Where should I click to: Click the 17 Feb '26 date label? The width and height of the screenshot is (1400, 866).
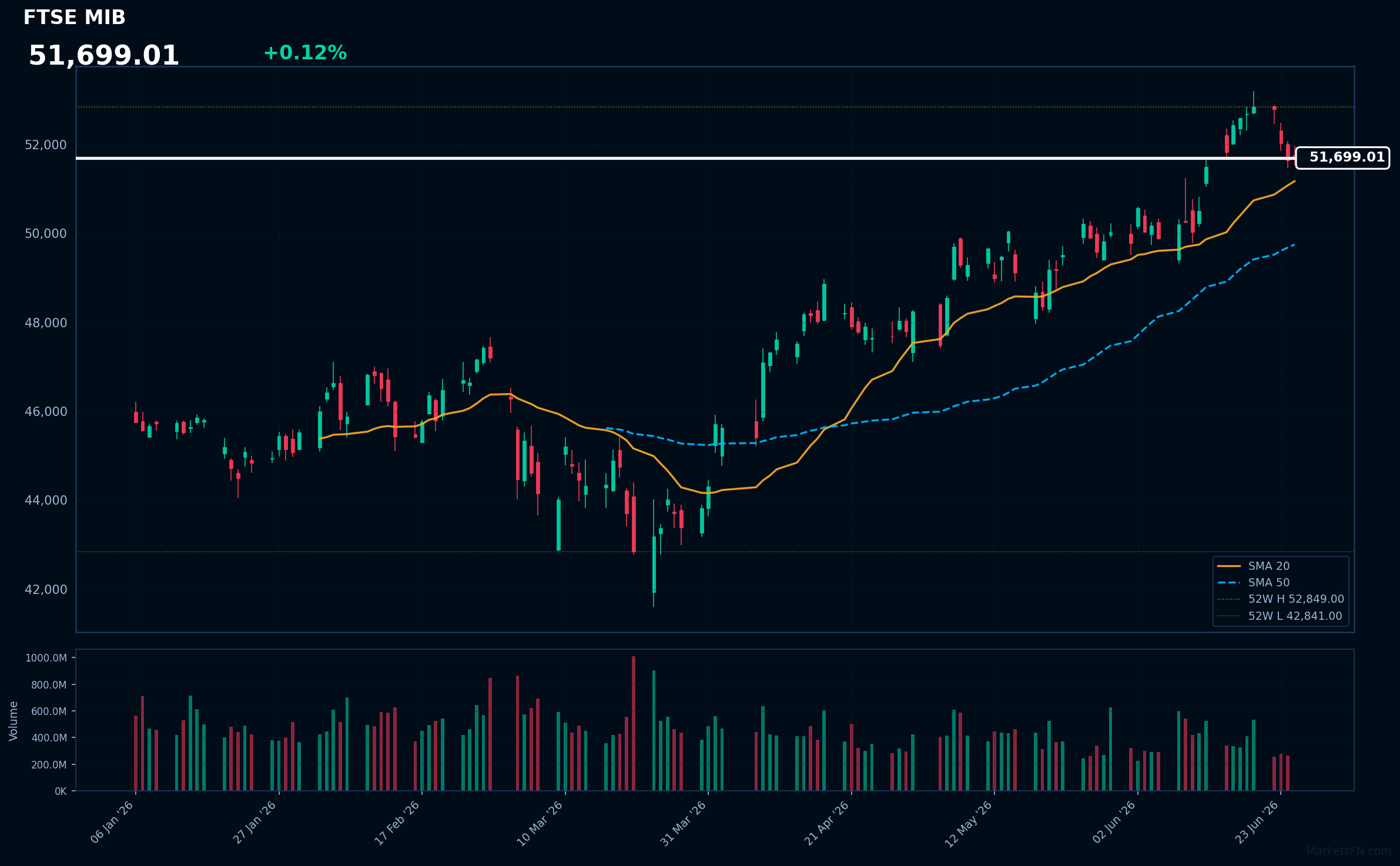[x=397, y=822]
